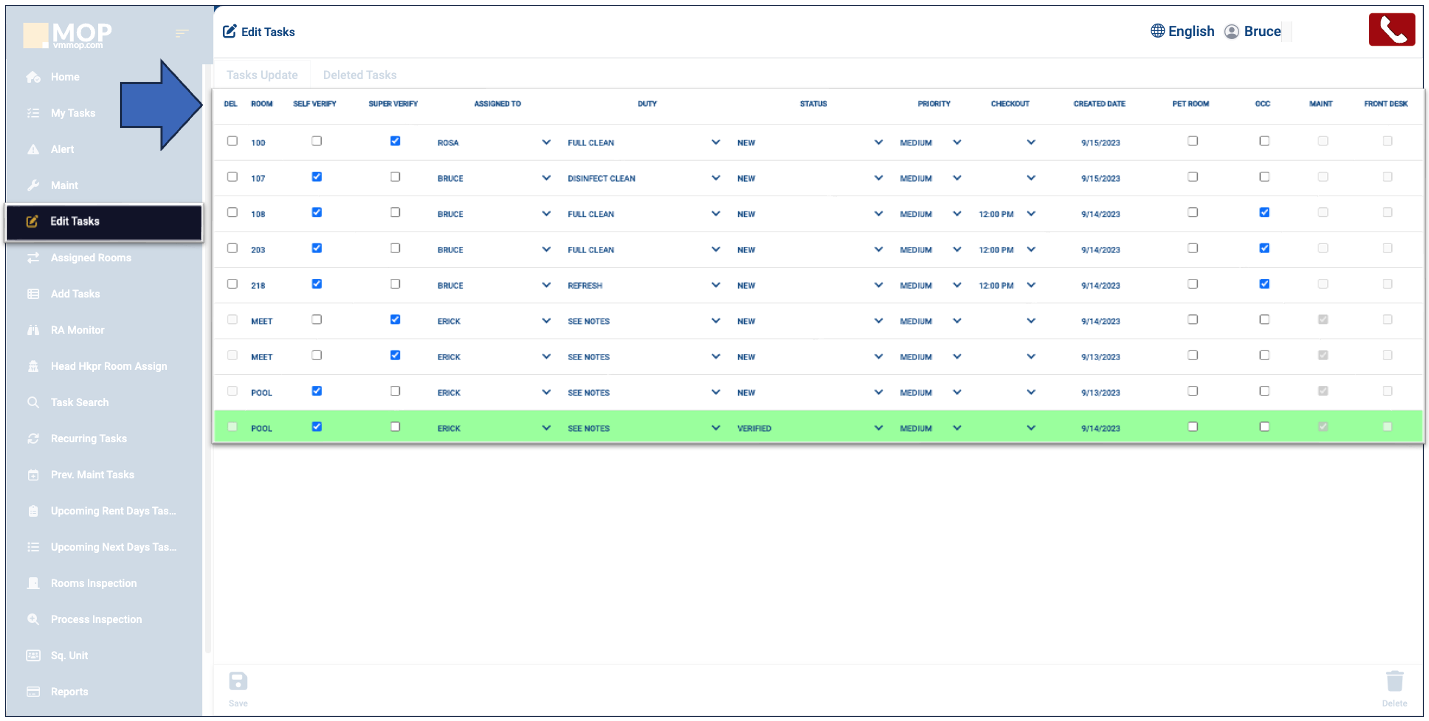Collapse sidebar using the hamburger menu icon
Screen dimensions: 1429x721
coord(182,34)
